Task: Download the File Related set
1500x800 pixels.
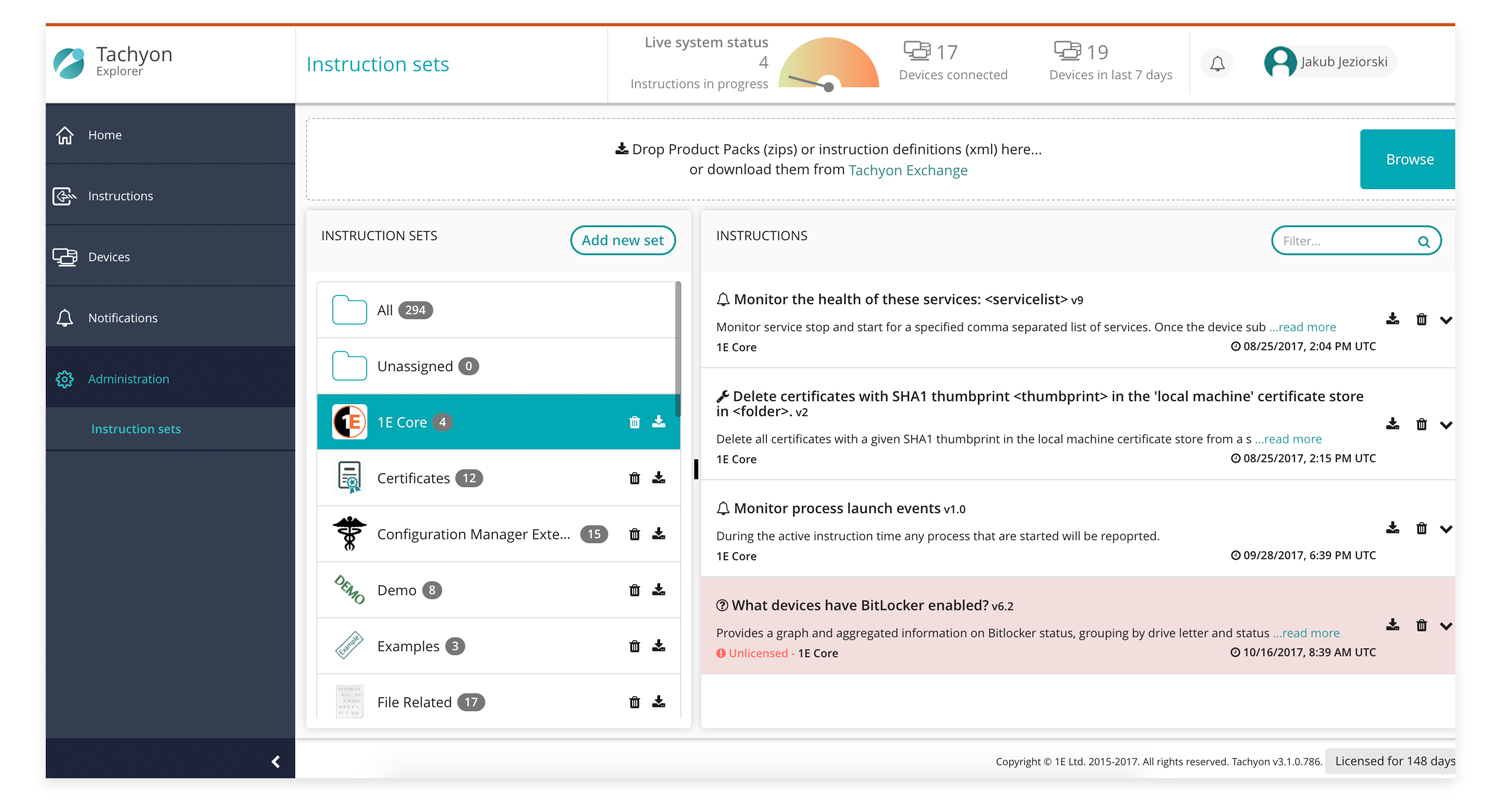Action: click(659, 702)
